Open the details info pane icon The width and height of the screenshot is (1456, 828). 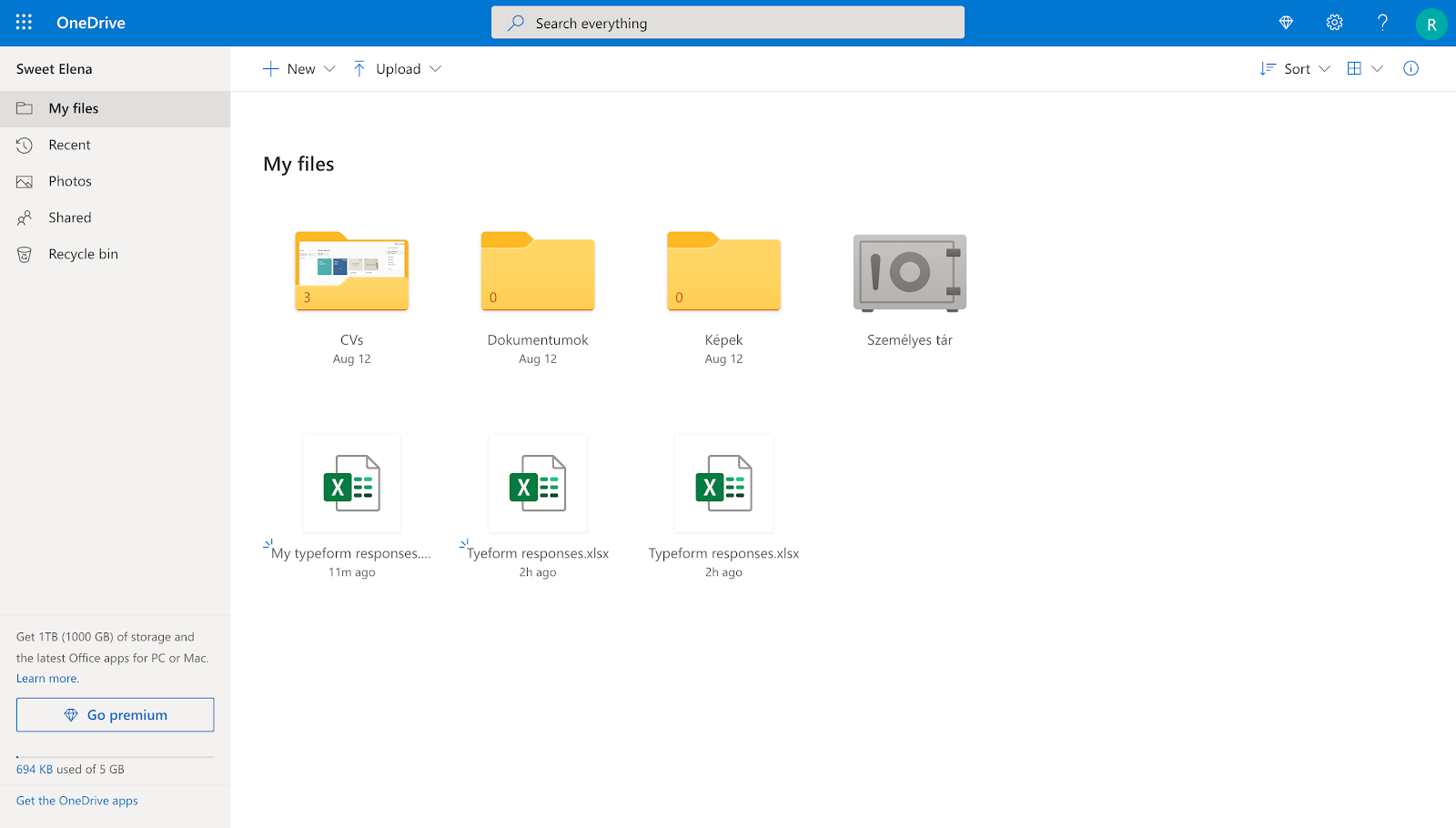click(x=1411, y=69)
